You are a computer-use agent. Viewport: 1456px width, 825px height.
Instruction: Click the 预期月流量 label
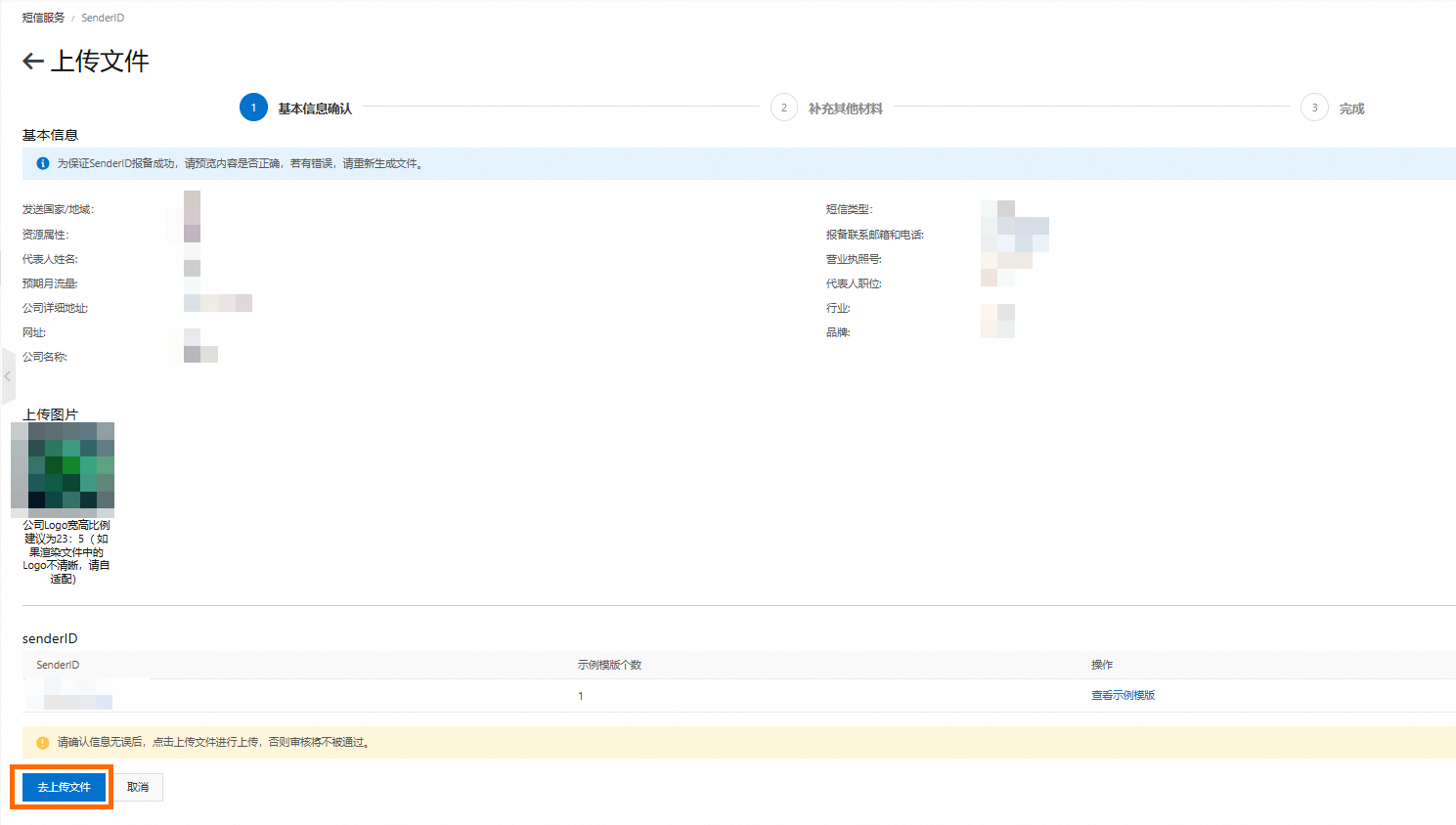click(x=50, y=283)
